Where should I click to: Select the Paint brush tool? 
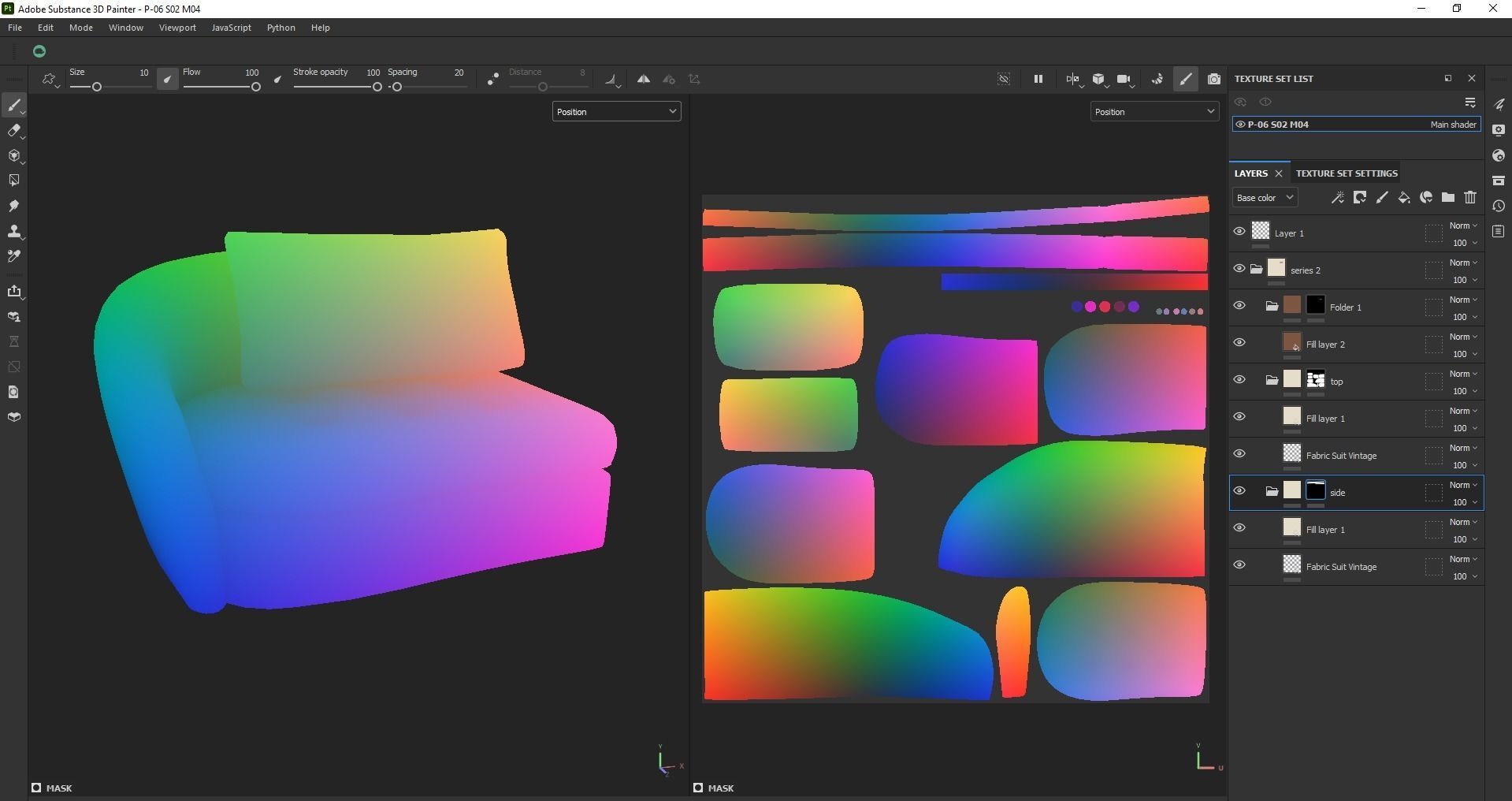[x=14, y=105]
